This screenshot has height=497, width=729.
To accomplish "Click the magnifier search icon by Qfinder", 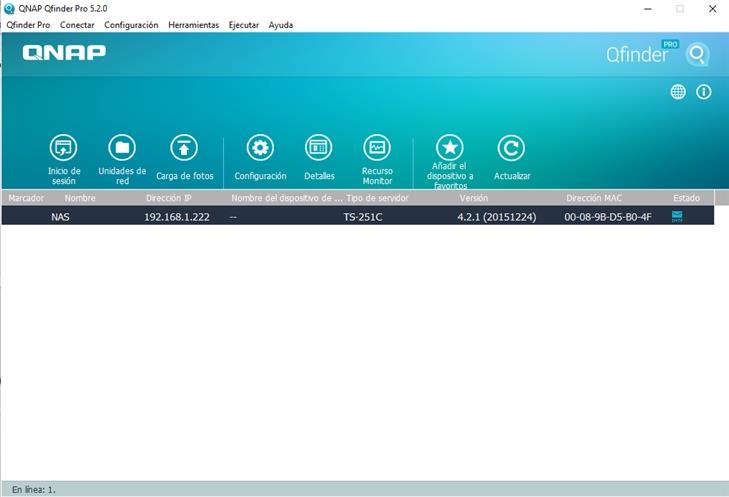I will (x=697, y=54).
